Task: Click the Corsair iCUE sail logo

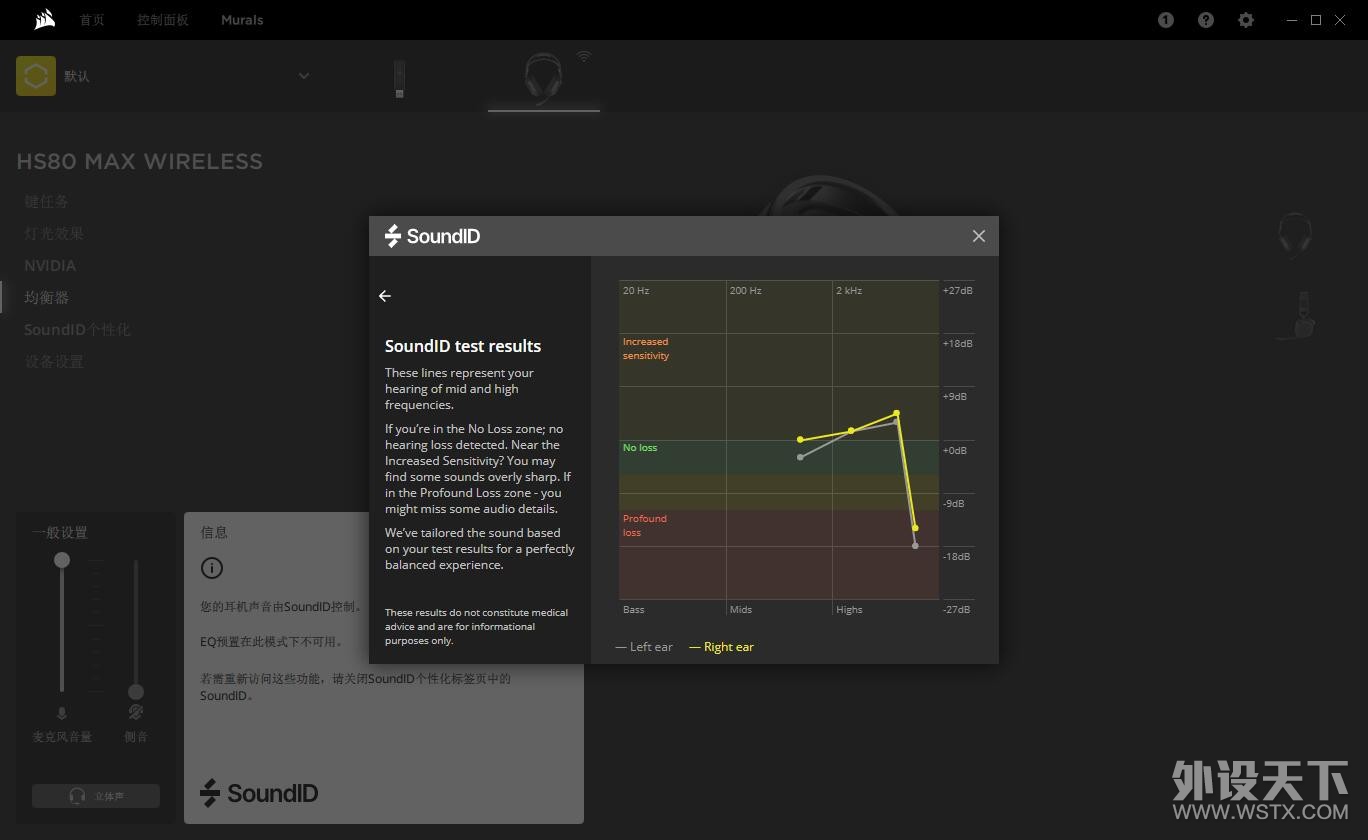Action: coord(44,20)
